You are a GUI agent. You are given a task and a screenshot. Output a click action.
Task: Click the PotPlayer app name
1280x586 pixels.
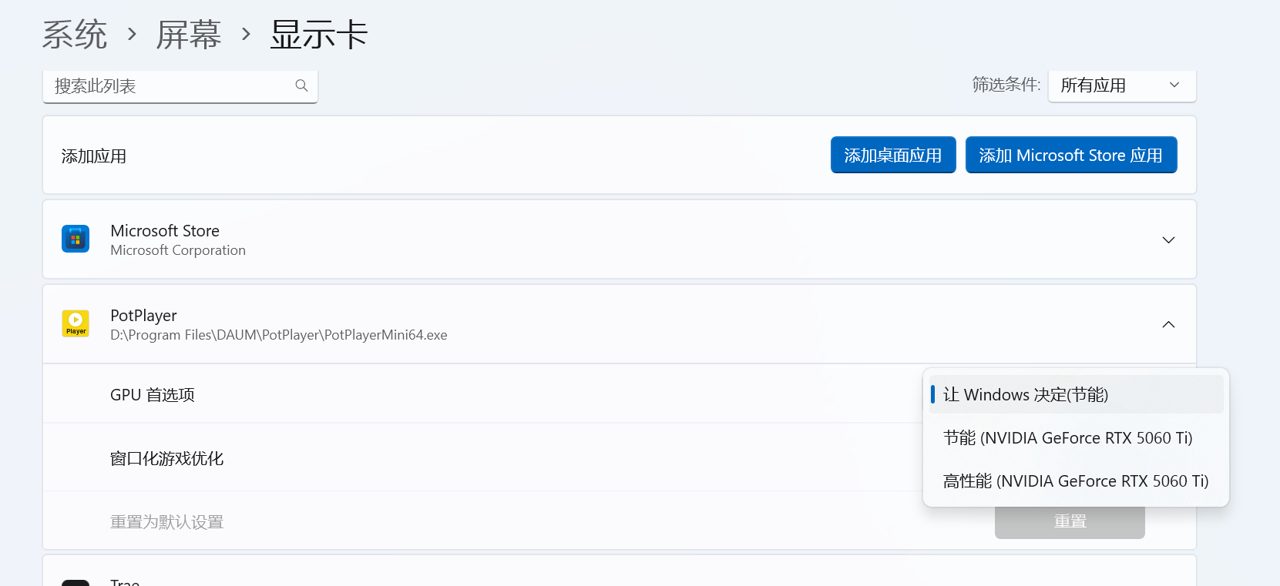[144, 315]
